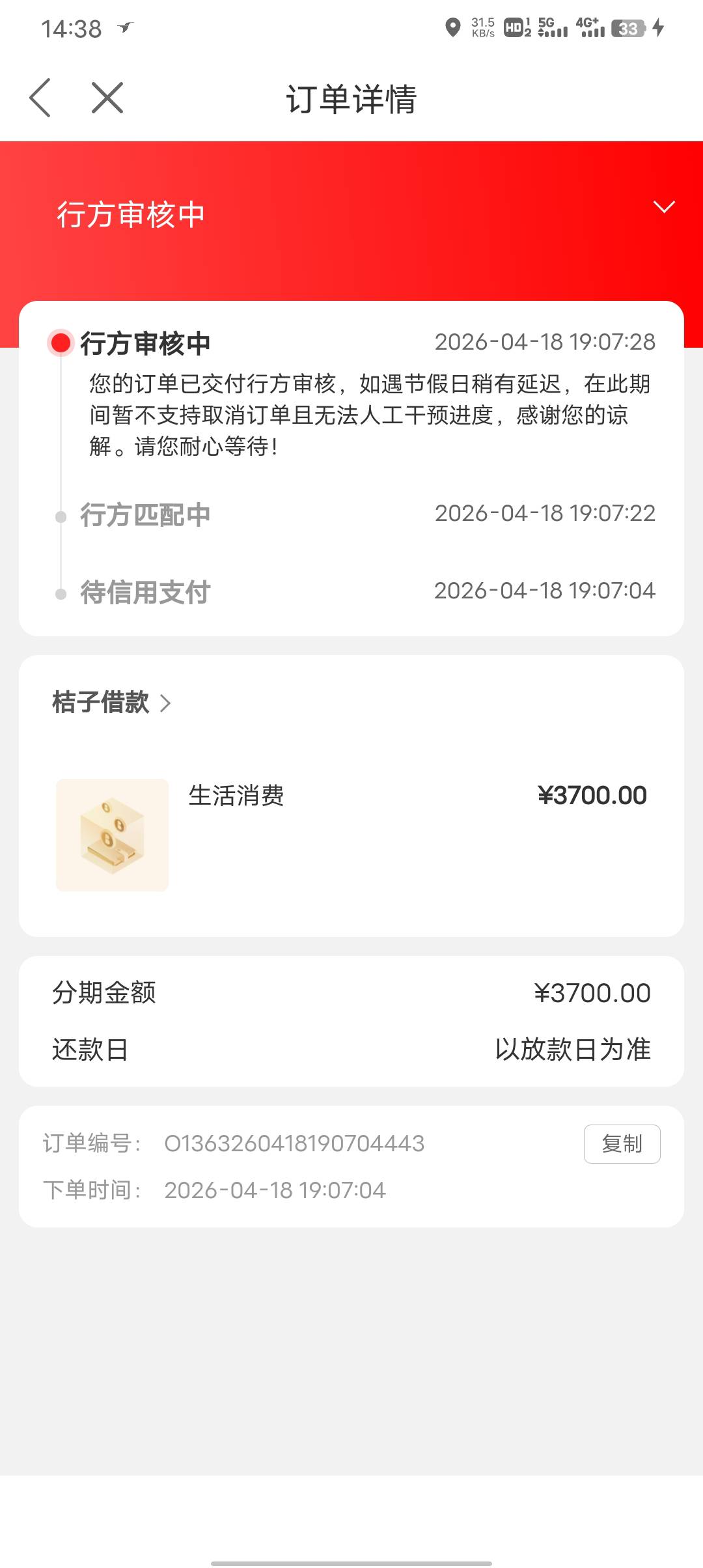The image size is (703, 1568).
Task: Tap the chevron beside 桔子借款
Action: click(165, 703)
